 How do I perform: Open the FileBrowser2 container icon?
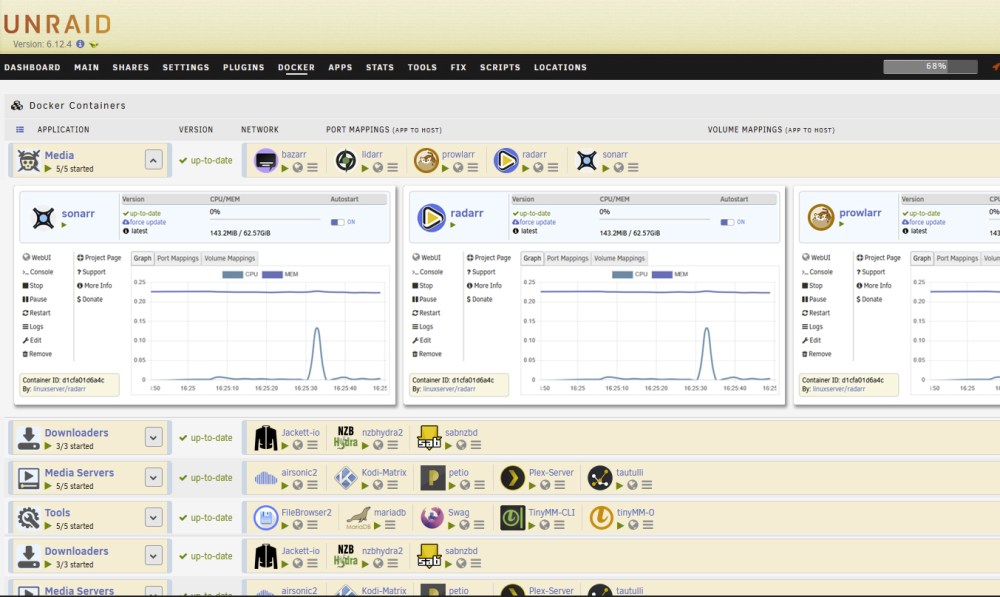click(x=266, y=517)
